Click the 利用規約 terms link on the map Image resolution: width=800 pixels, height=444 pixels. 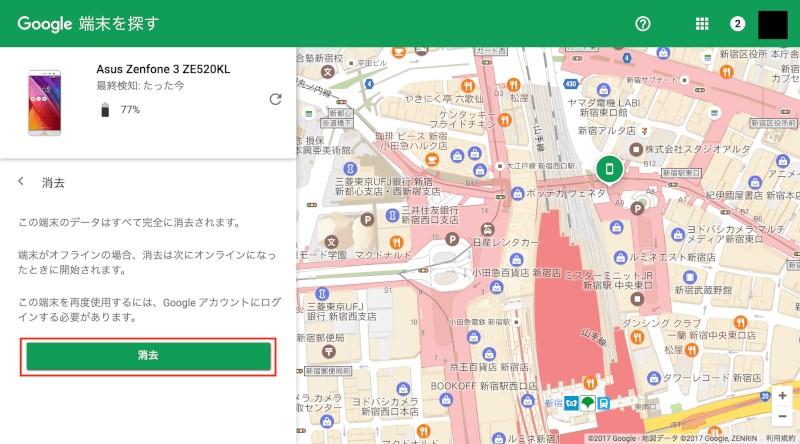(781, 438)
